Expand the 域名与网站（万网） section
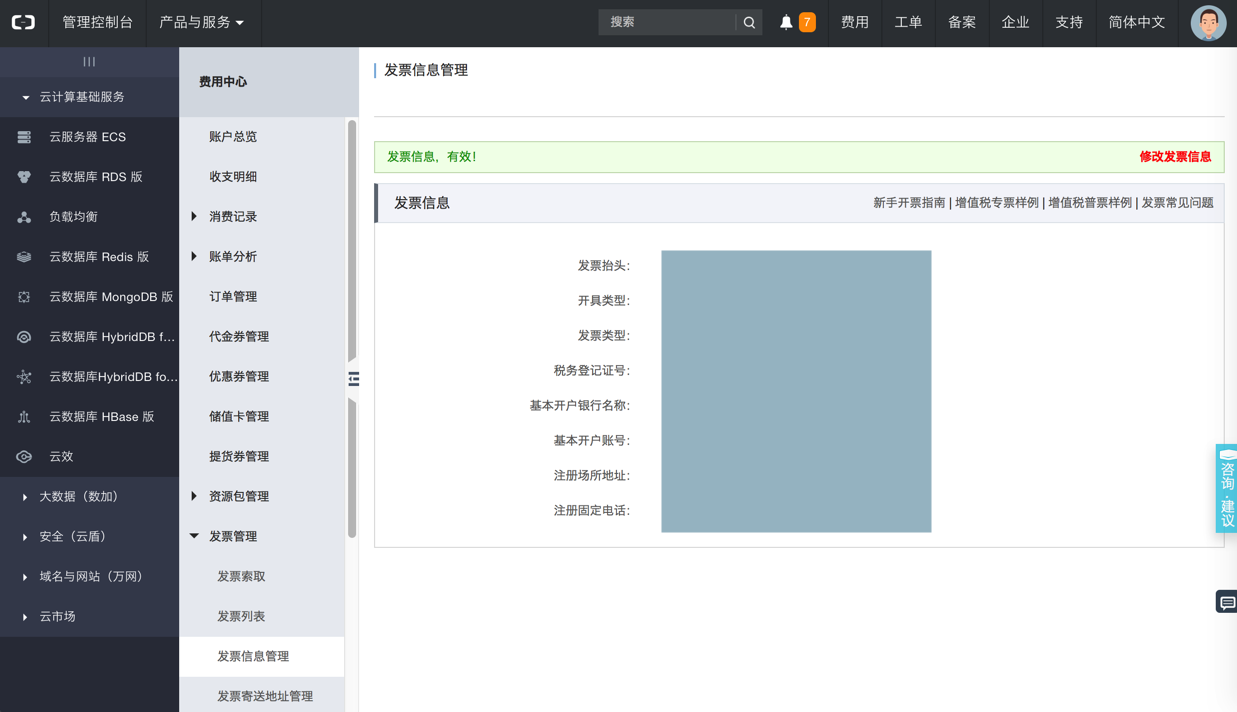Image resolution: width=1237 pixels, height=712 pixels. pos(89,577)
